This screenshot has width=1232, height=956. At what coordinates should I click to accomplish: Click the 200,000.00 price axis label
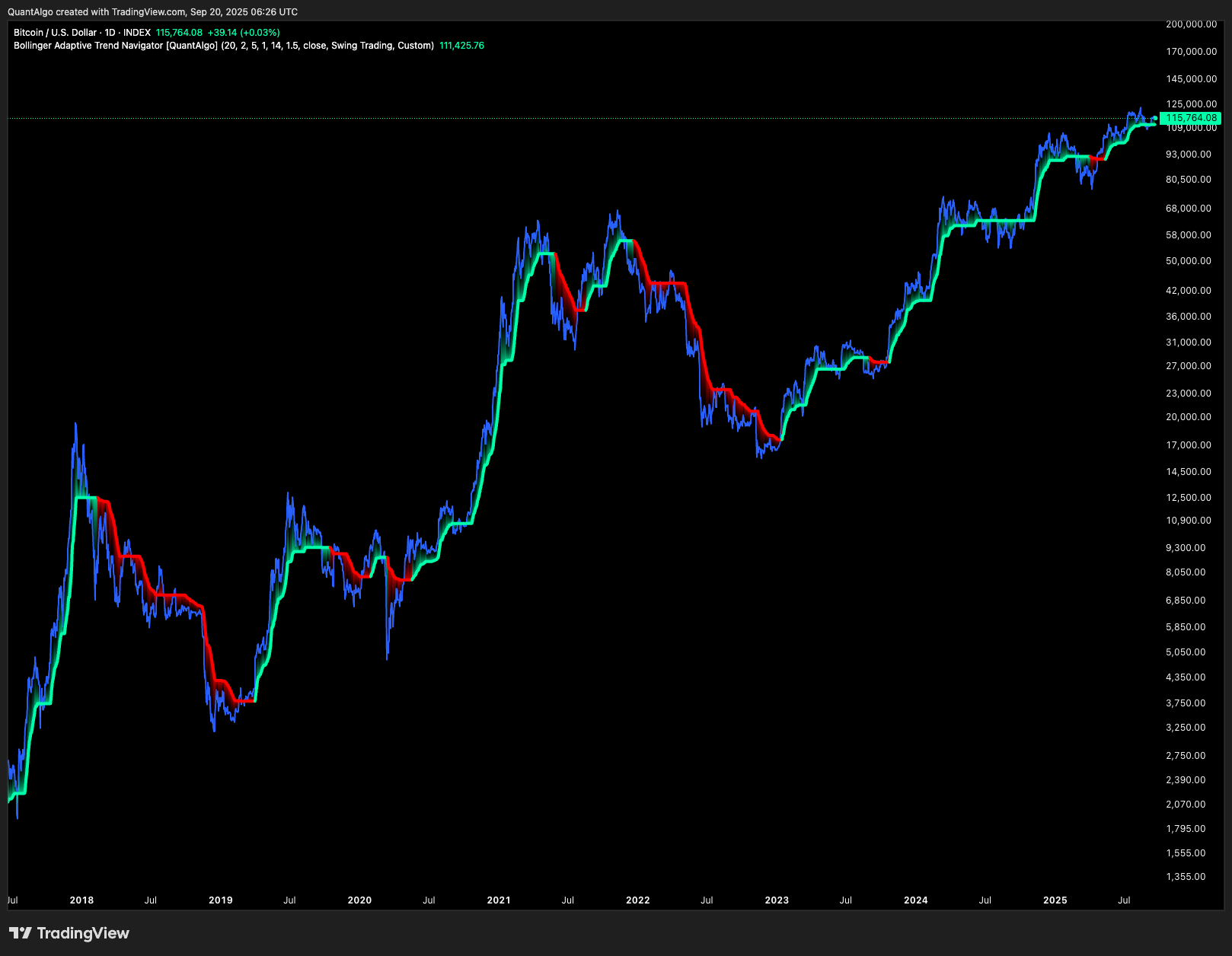pyautogui.click(x=1192, y=24)
